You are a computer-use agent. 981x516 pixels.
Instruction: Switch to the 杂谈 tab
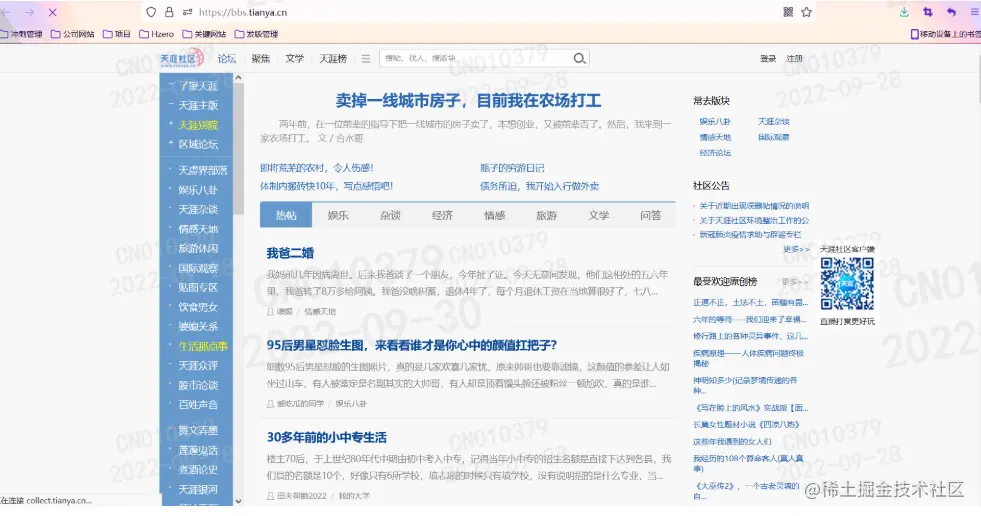(390, 215)
